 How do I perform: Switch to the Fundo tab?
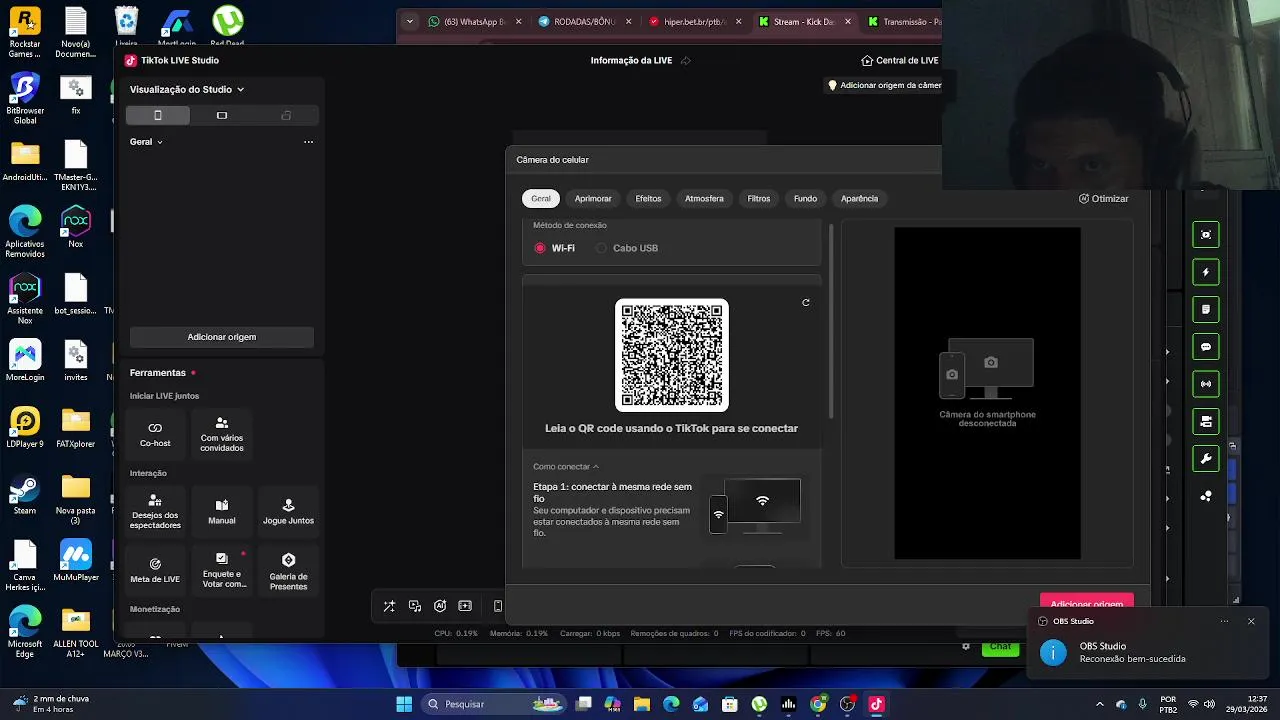[x=805, y=198]
